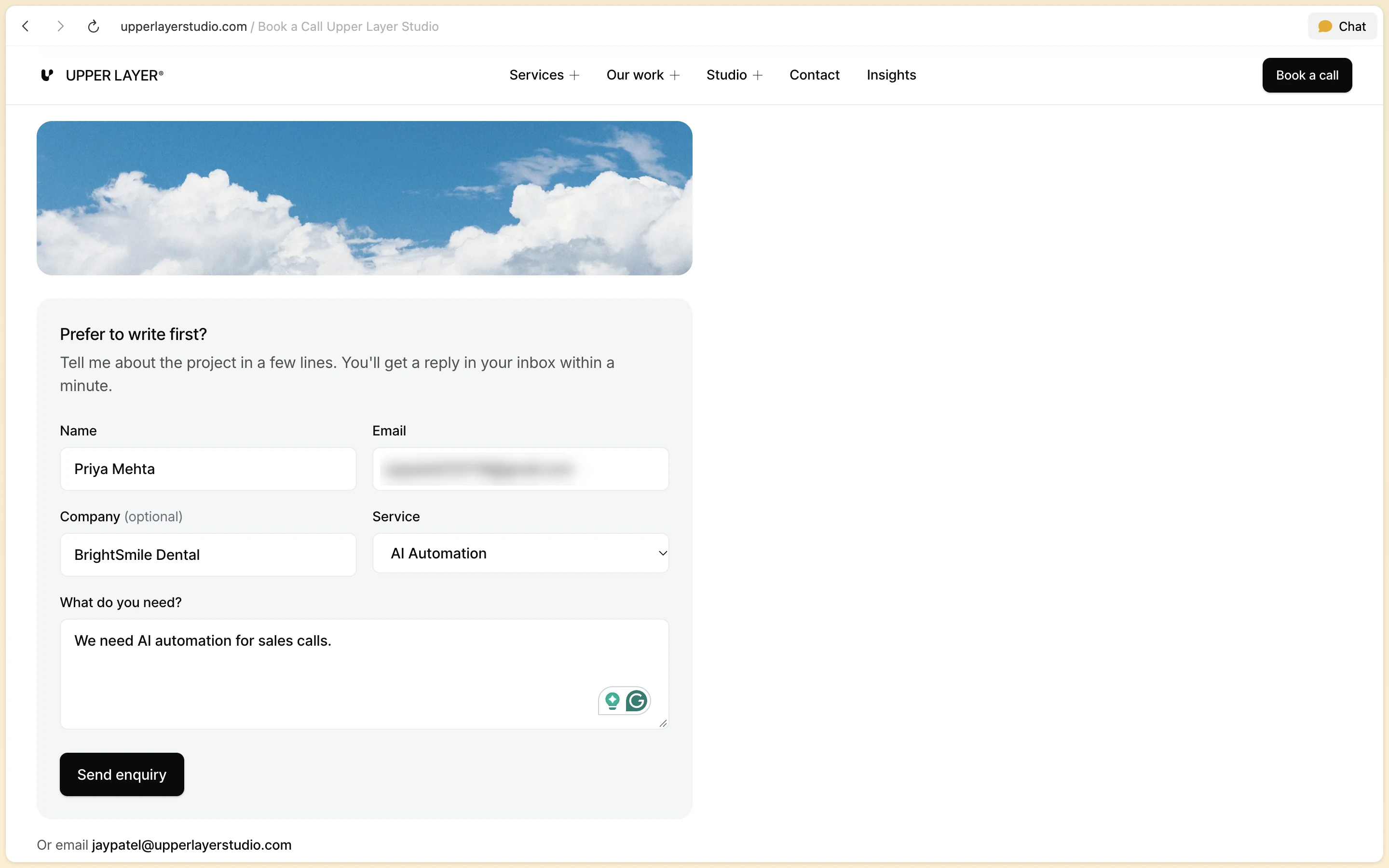This screenshot has width=1389, height=868.
Task: Click the textarea resize handle corner
Action: (663, 723)
